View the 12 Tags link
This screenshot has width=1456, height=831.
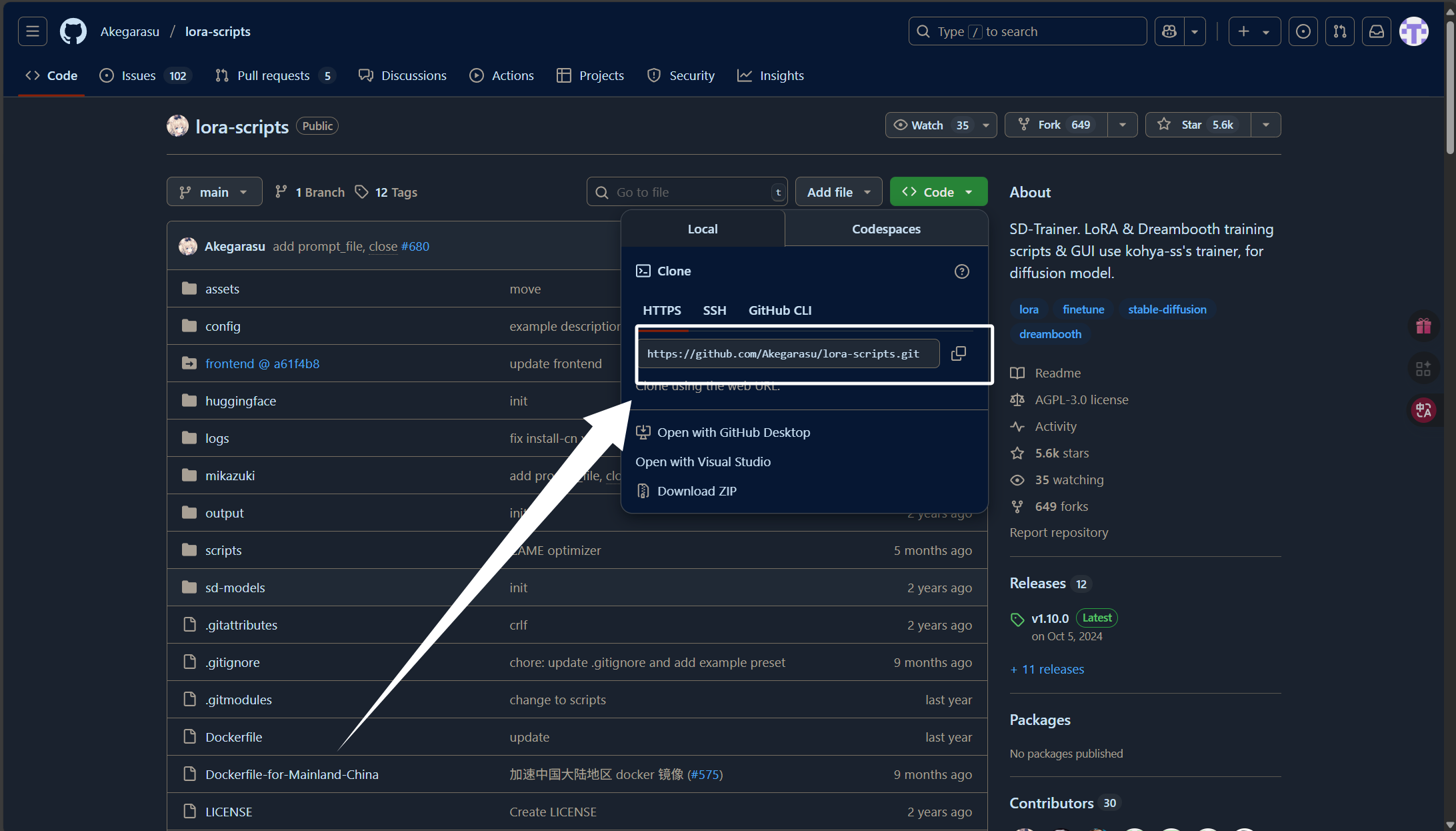(387, 192)
